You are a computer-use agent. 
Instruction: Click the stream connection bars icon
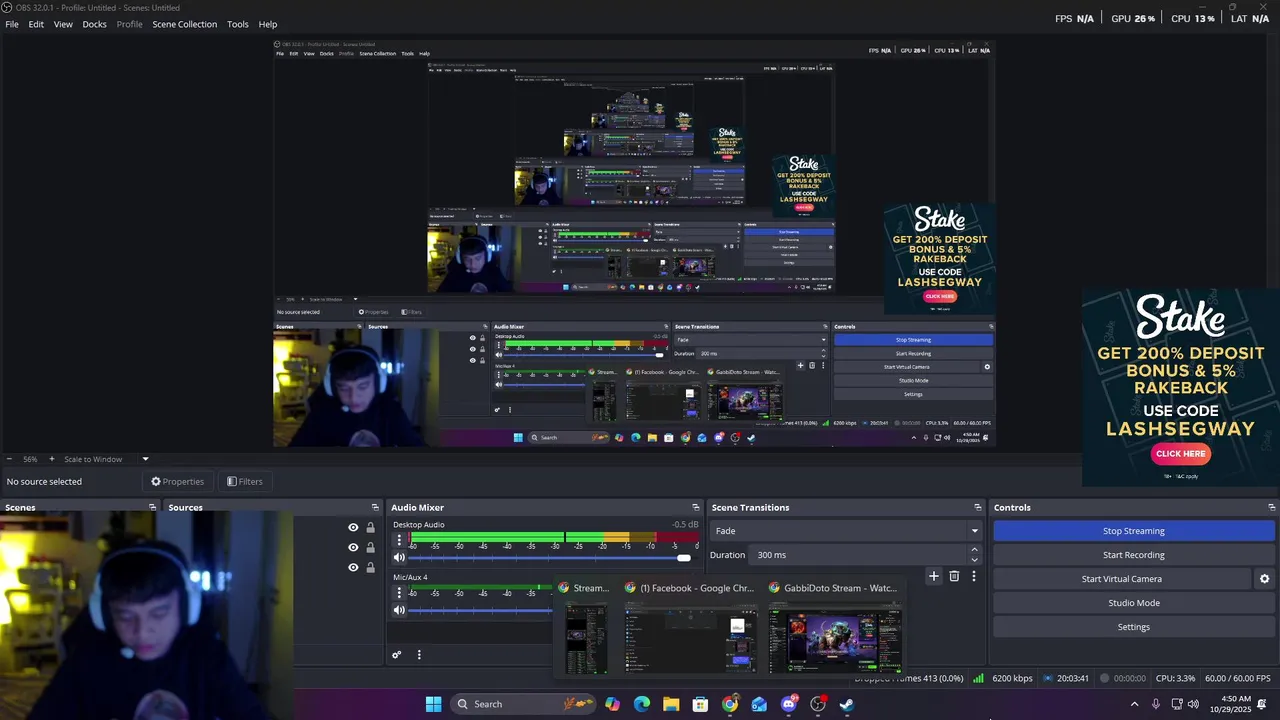click(978, 678)
